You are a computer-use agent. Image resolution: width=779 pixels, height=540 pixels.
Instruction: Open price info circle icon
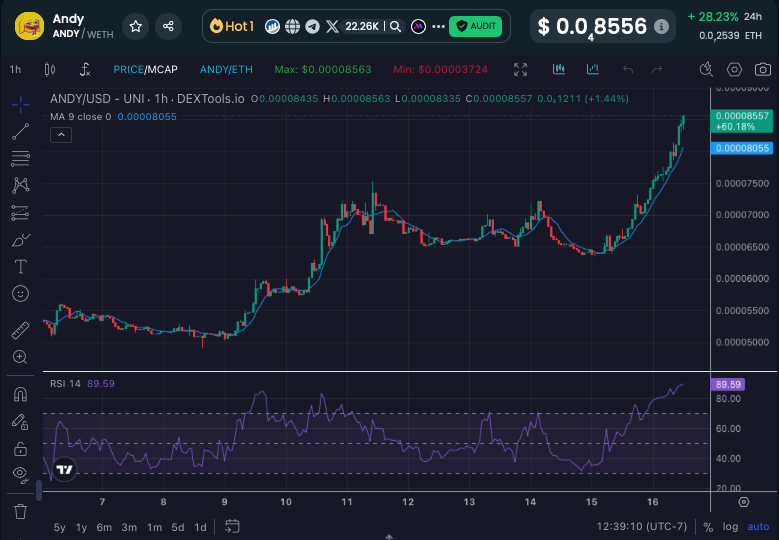click(661, 26)
